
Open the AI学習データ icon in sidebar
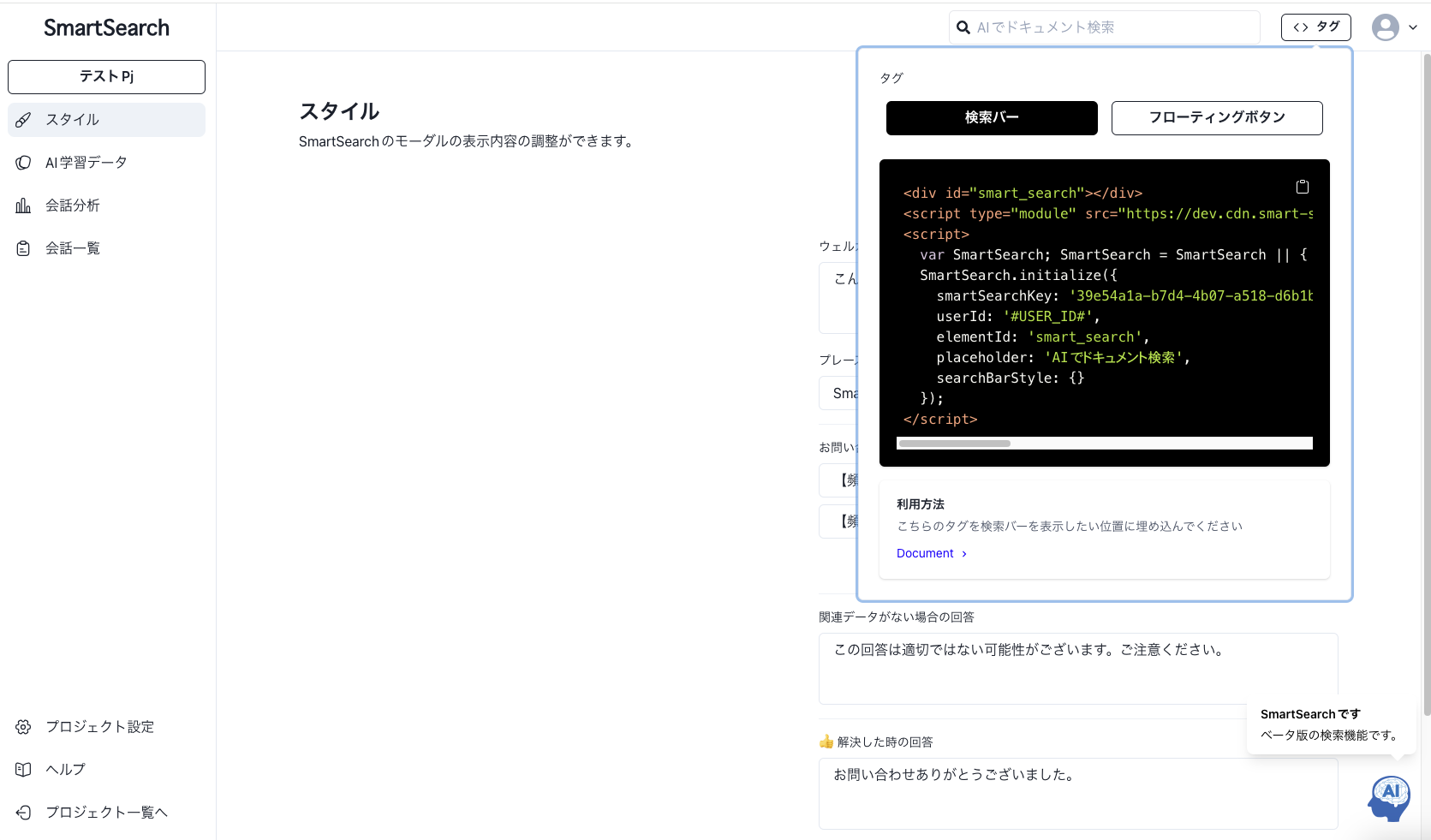click(x=23, y=163)
